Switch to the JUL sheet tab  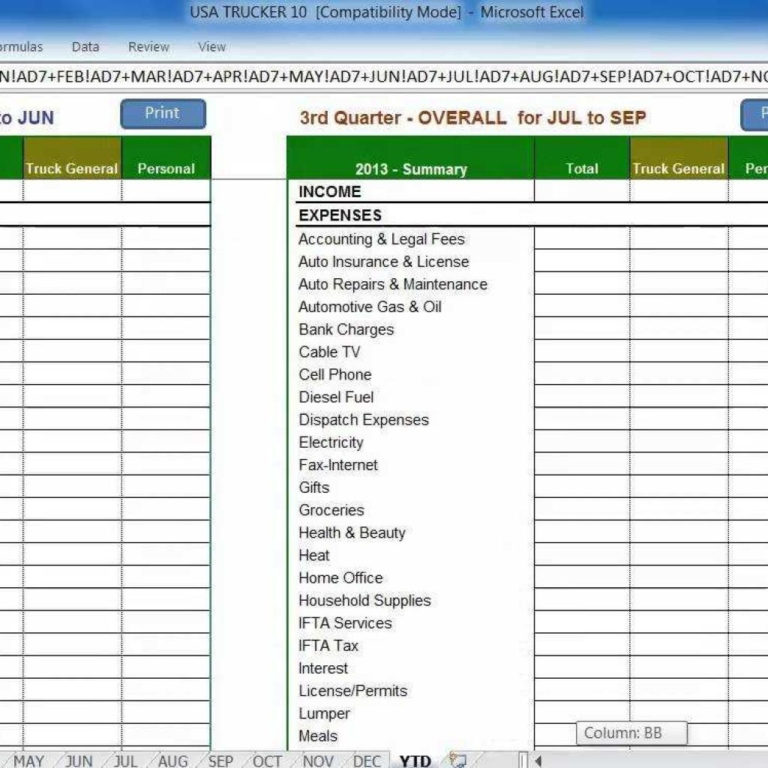[125, 761]
